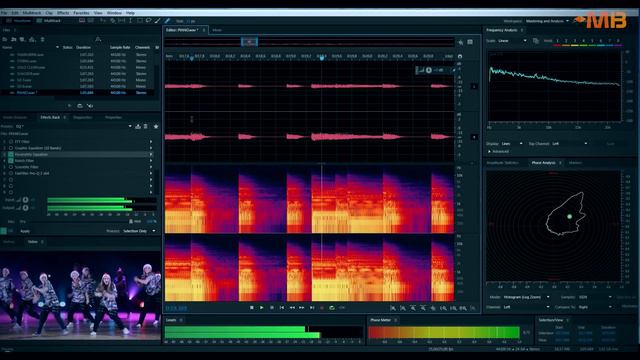
Task: Toggle the rack's main power button beside Apply
Action: (x=4, y=231)
